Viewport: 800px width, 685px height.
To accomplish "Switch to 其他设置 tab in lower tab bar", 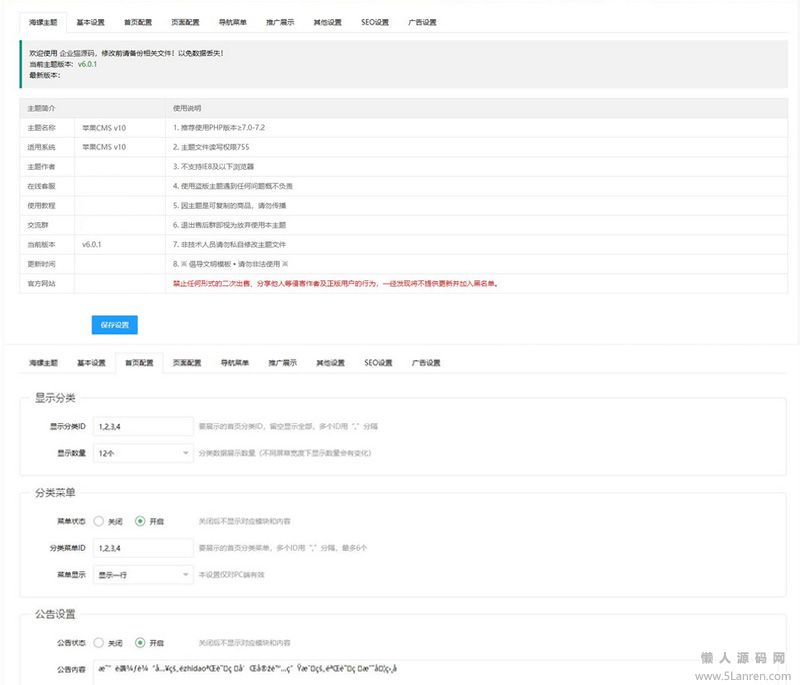I will (330, 363).
